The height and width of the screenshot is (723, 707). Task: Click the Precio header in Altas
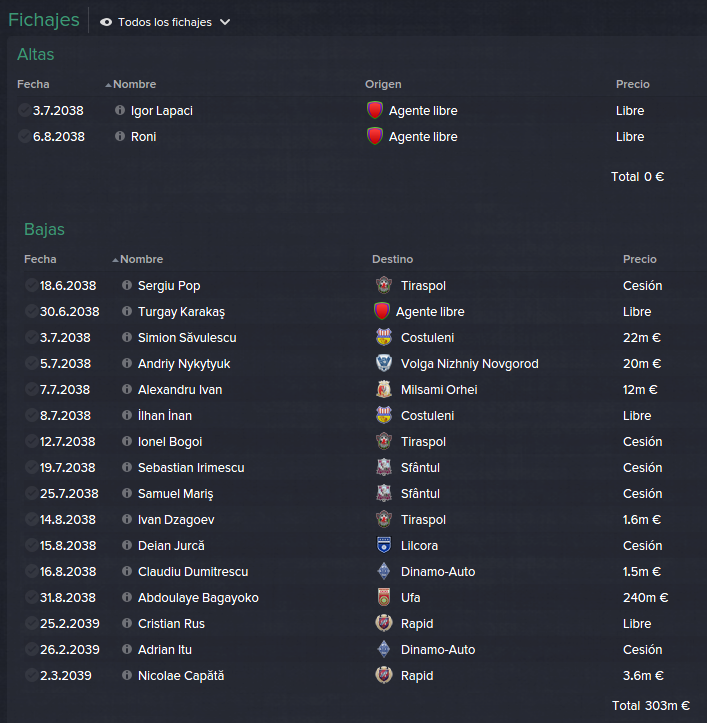point(632,84)
